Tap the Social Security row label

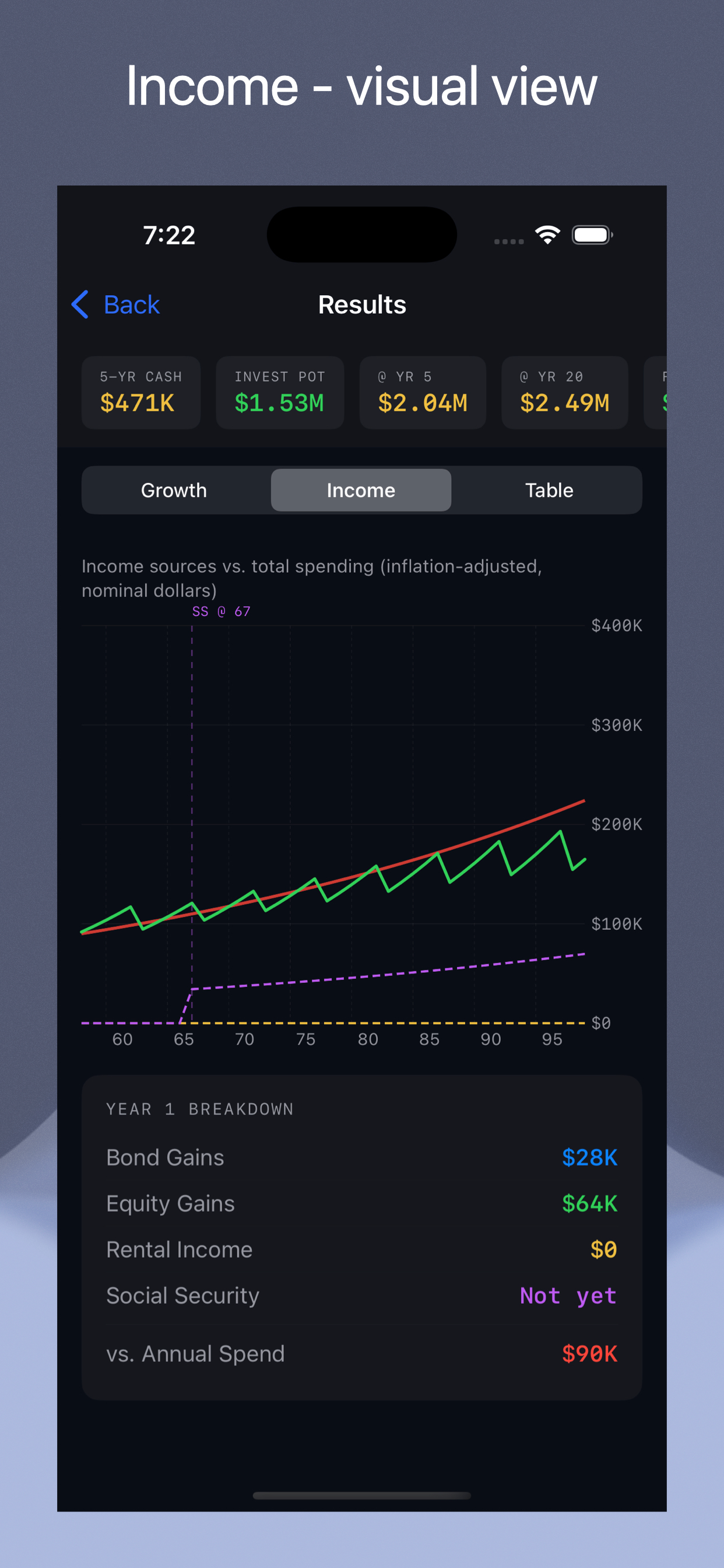tap(182, 1296)
